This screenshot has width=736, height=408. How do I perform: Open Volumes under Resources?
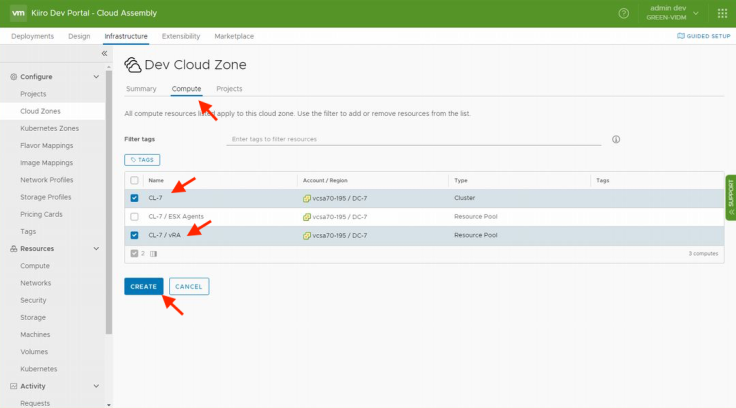coord(34,352)
